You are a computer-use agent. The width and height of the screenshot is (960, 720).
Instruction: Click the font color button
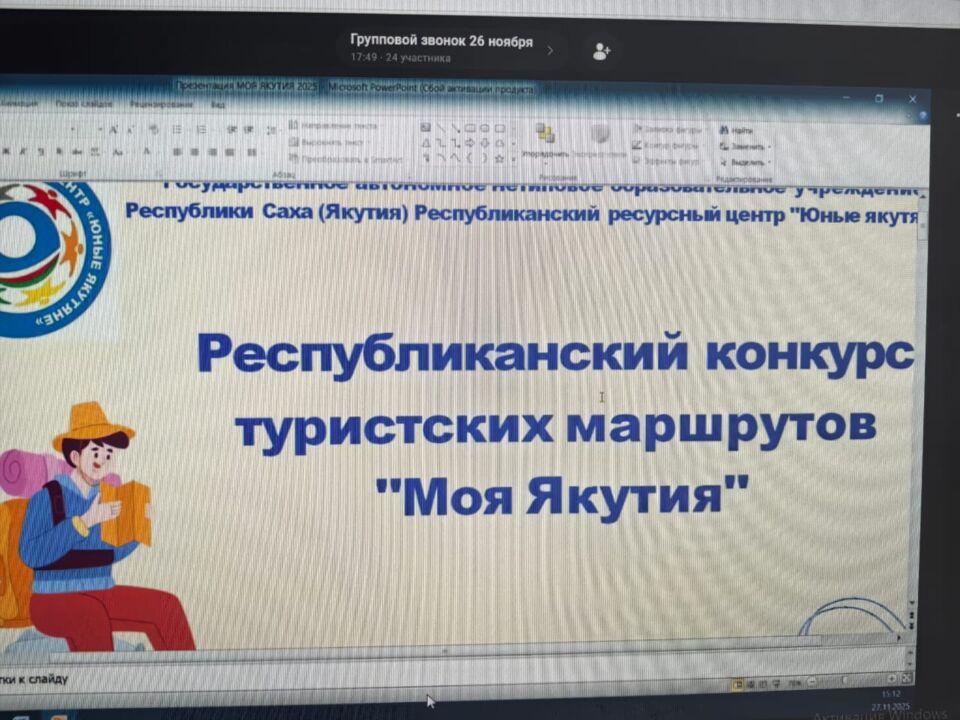coord(147,151)
